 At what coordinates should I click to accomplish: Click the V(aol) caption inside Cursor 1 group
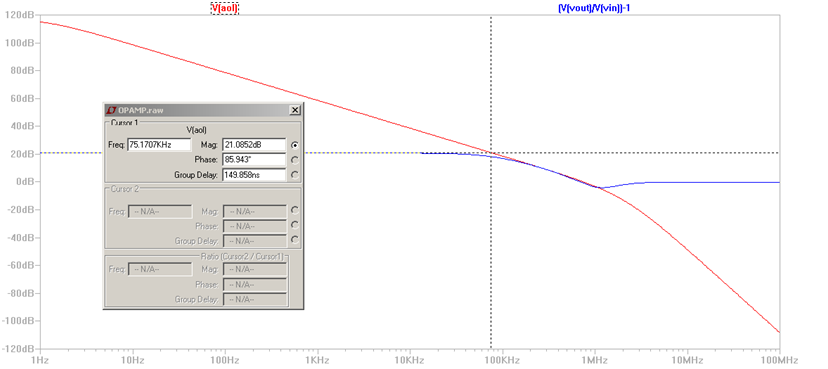[x=197, y=130]
